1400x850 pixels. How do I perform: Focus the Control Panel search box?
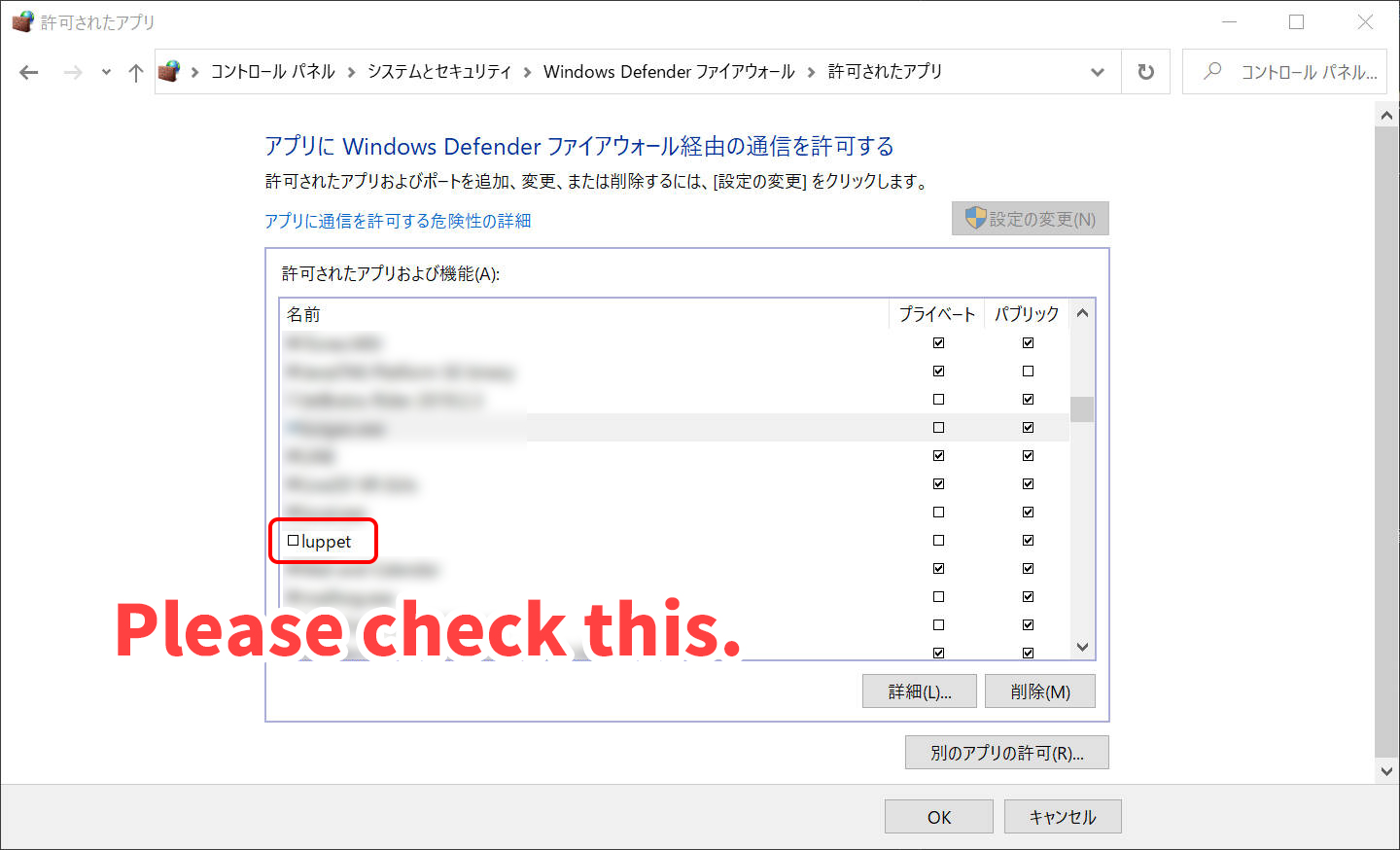tap(1284, 72)
